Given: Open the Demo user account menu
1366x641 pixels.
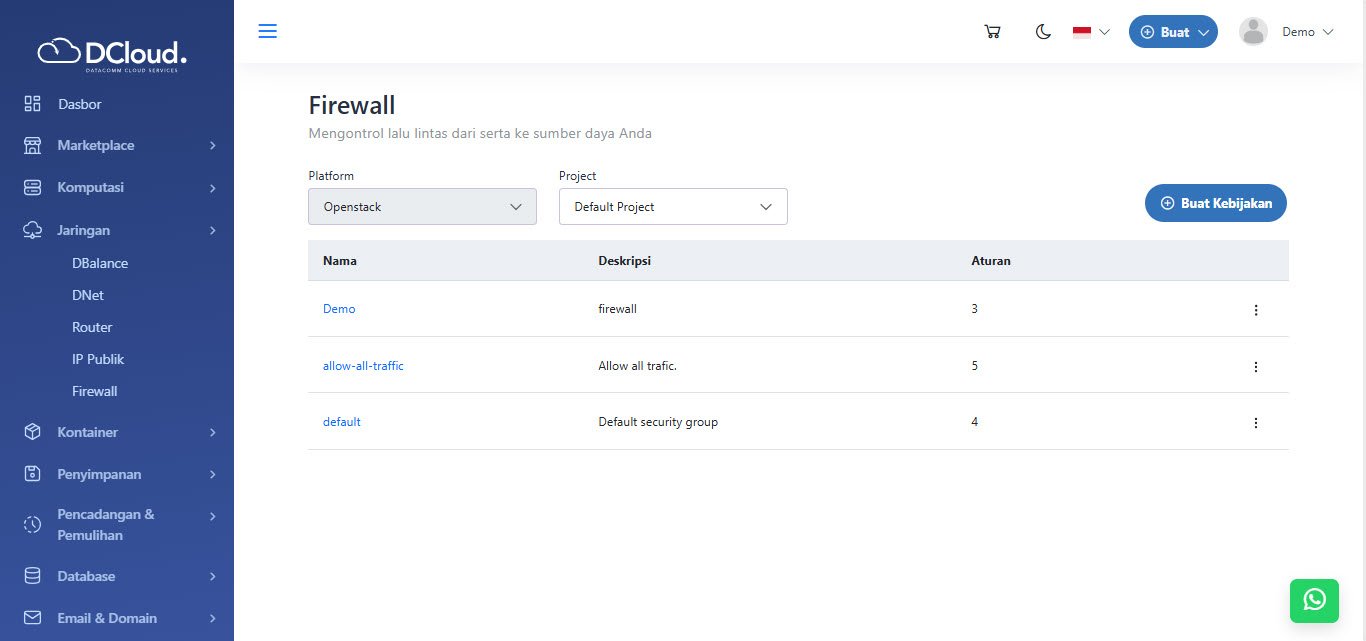Looking at the screenshot, I should tap(1286, 32).
